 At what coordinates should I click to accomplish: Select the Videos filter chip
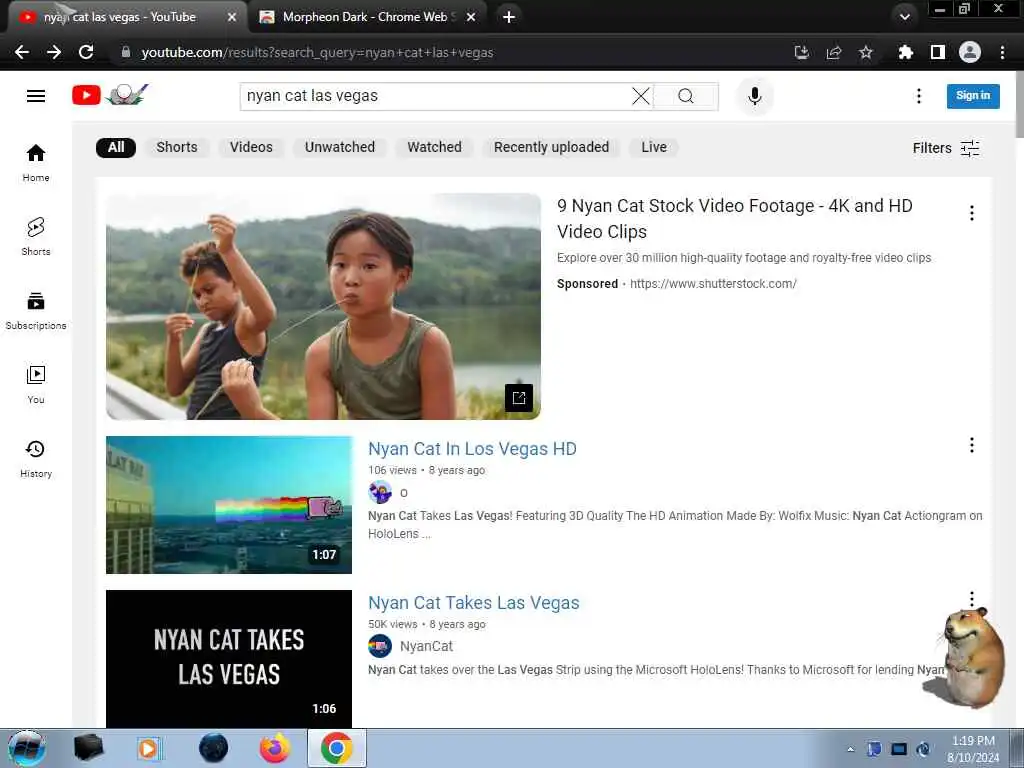(x=251, y=148)
